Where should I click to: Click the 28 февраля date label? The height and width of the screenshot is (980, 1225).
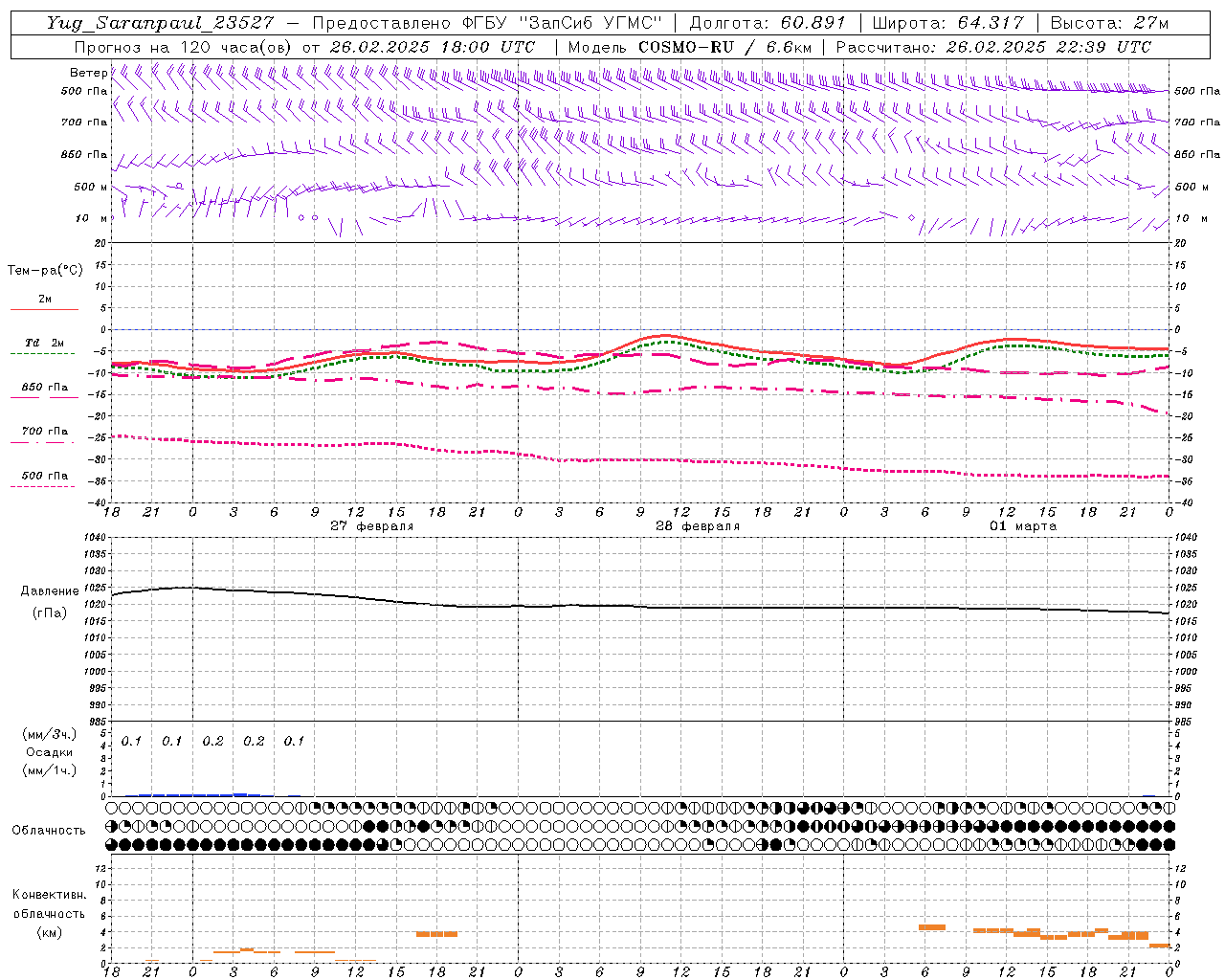[x=697, y=526]
